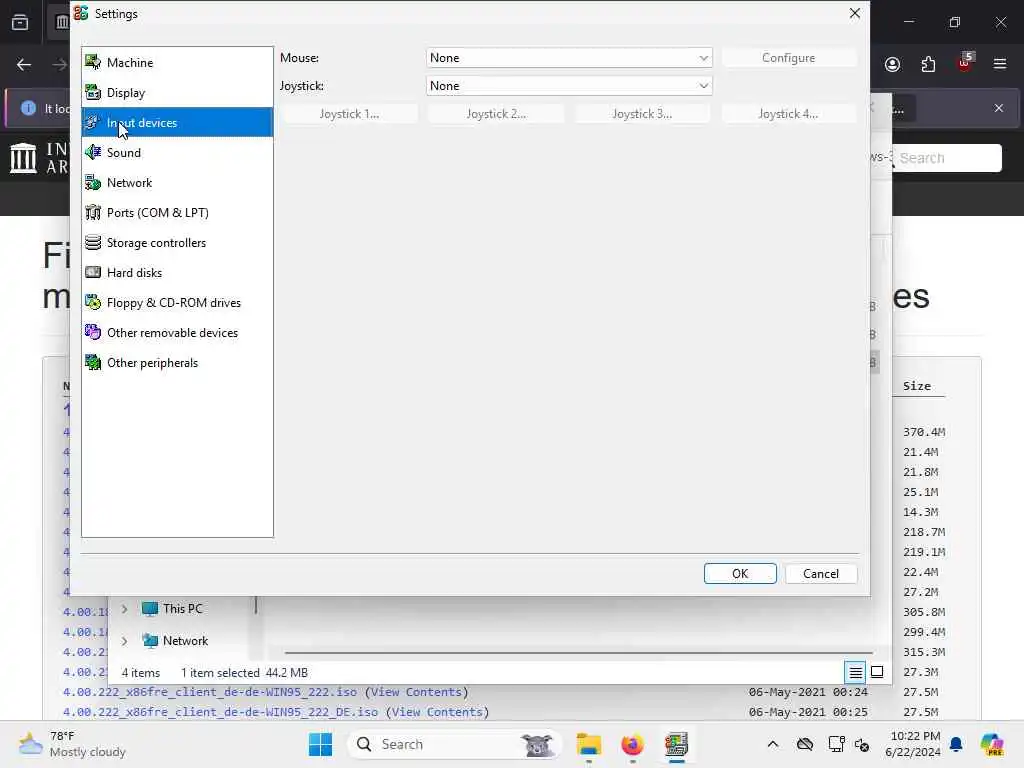This screenshot has height=768, width=1024.
Task: Open the Sound settings category
Action: pyautogui.click(x=177, y=153)
